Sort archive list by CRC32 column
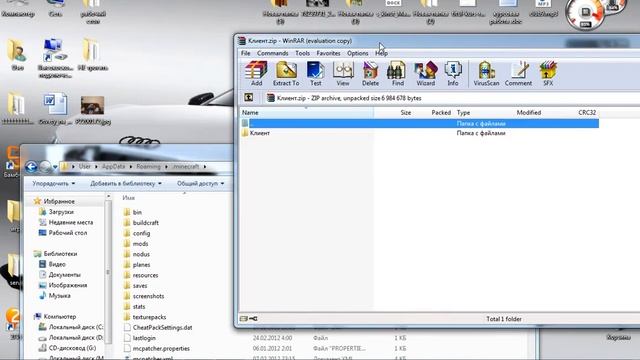Viewport: 640px width, 360px height. click(587, 113)
